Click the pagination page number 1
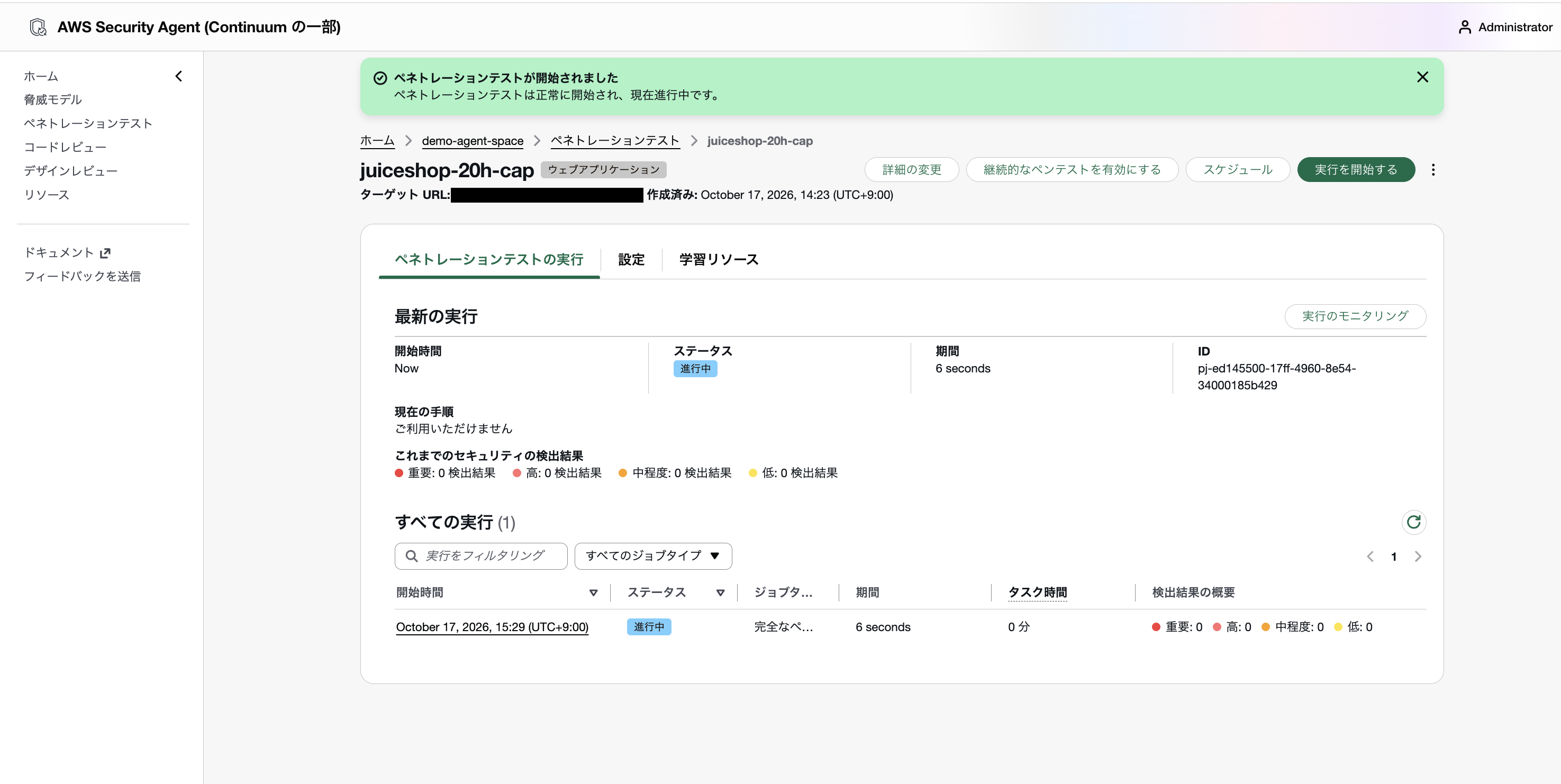This screenshot has width=1561, height=784. (x=1393, y=557)
